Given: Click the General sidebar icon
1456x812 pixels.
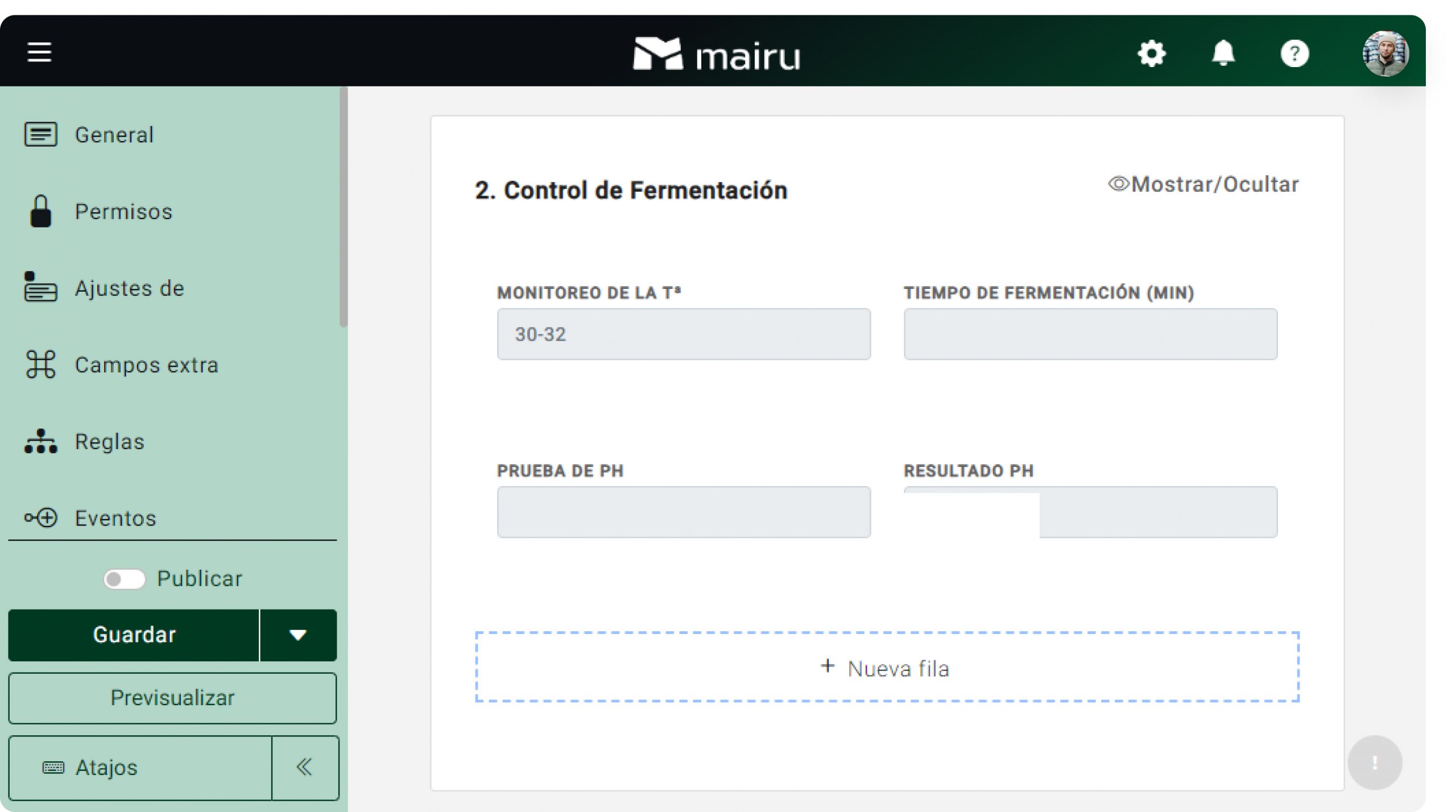Looking at the screenshot, I should tap(40, 135).
